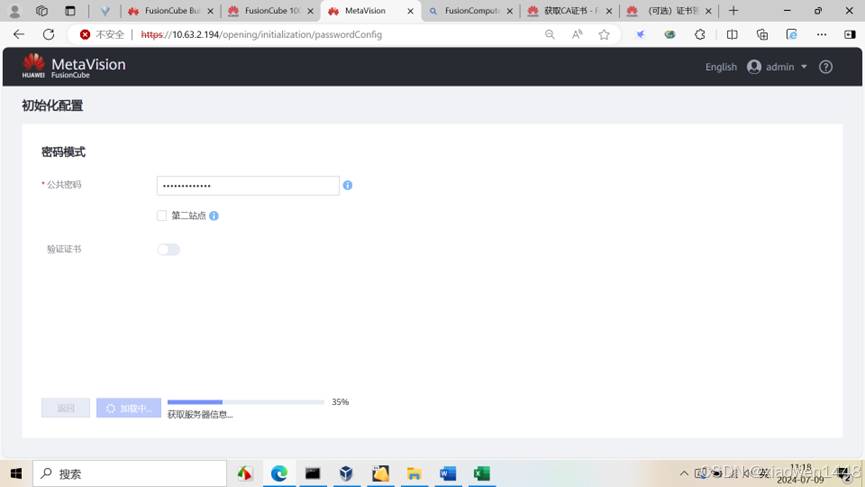
Task: Click the Huawei MetaVision logo
Action: (x=74, y=67)
